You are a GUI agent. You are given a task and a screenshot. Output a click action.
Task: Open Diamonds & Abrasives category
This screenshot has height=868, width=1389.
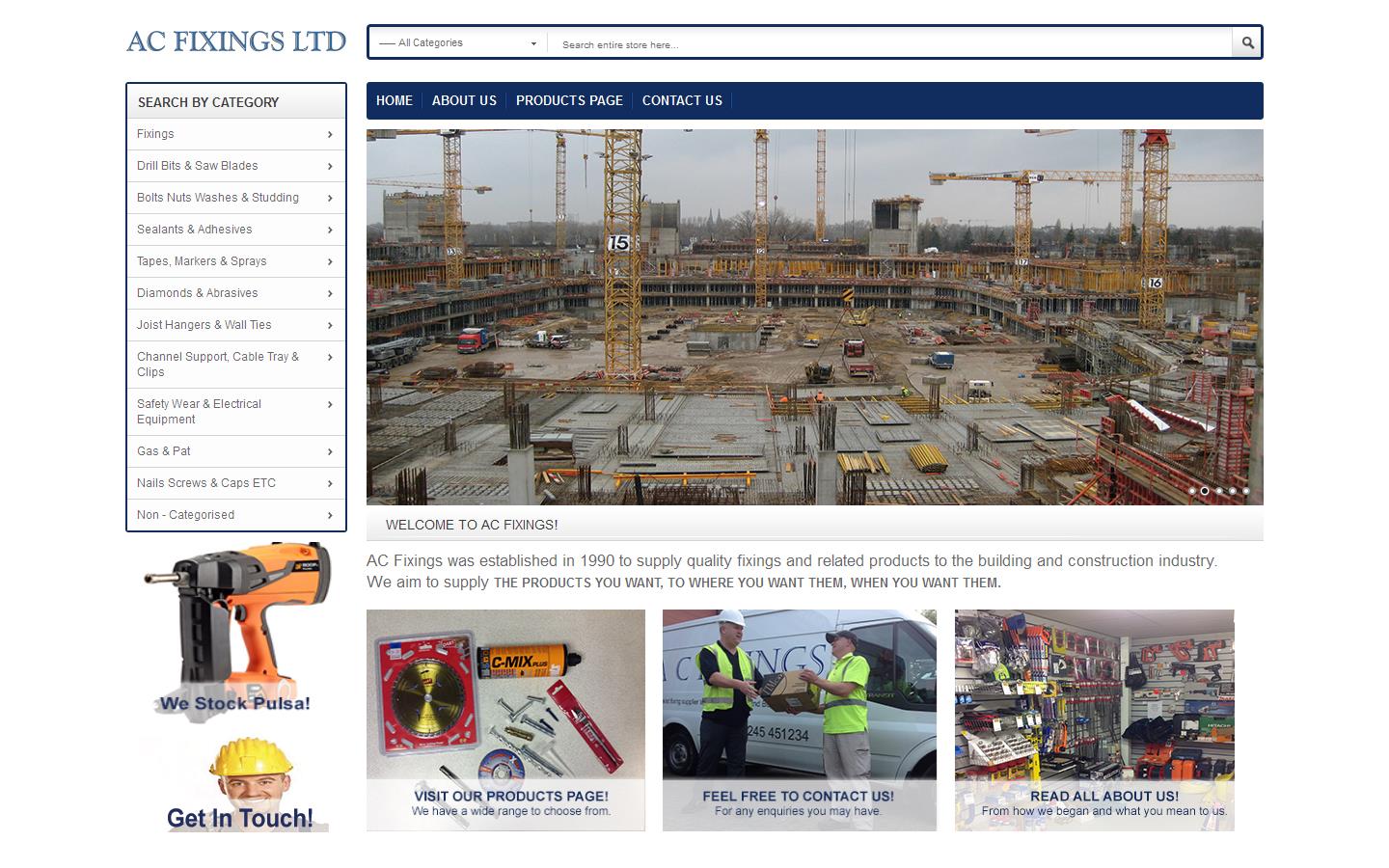(198, 293)
